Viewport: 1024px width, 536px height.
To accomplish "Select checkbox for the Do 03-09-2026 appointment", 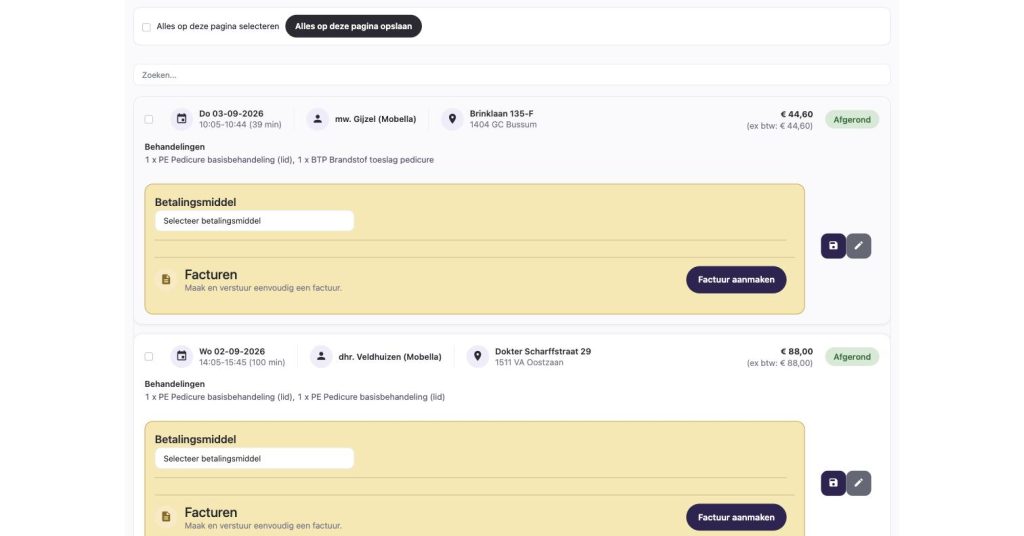I will 149,119.
